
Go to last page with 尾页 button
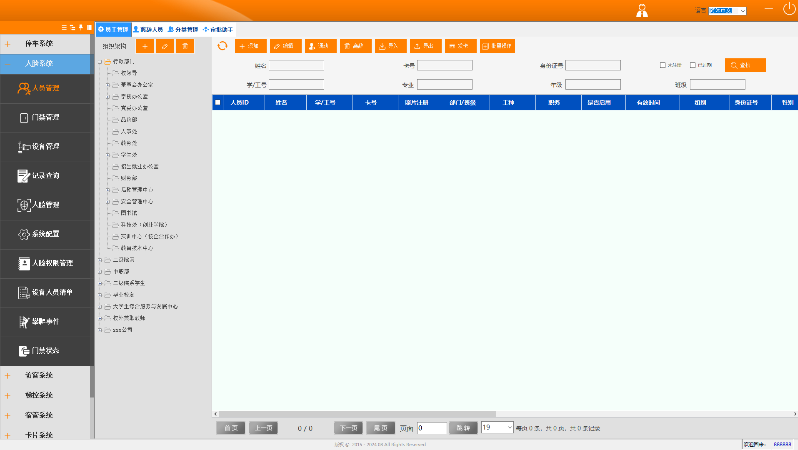pos(380,428)
